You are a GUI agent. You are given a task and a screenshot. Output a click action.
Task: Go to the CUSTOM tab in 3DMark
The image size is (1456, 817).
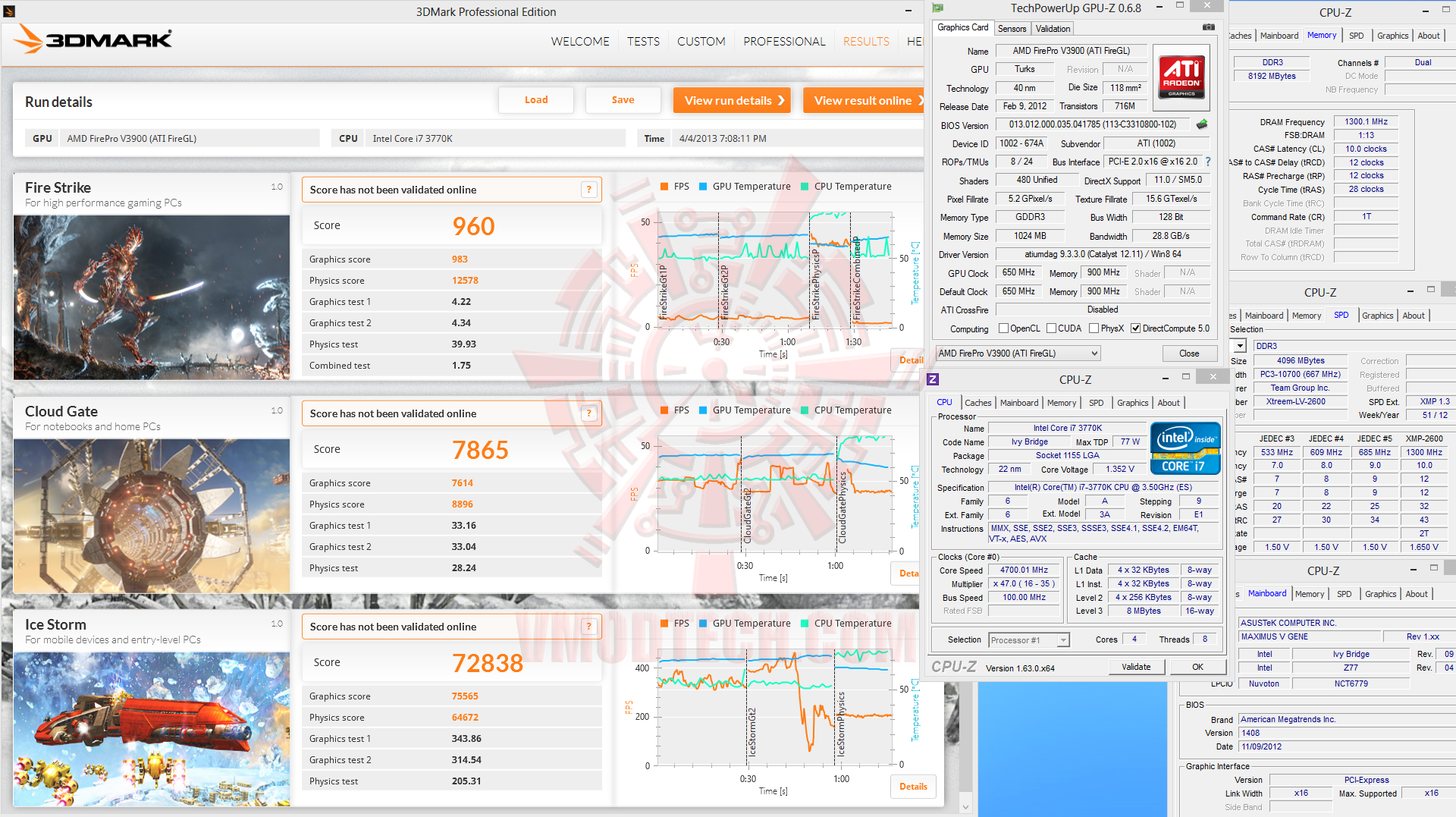[x=701, y=42]
